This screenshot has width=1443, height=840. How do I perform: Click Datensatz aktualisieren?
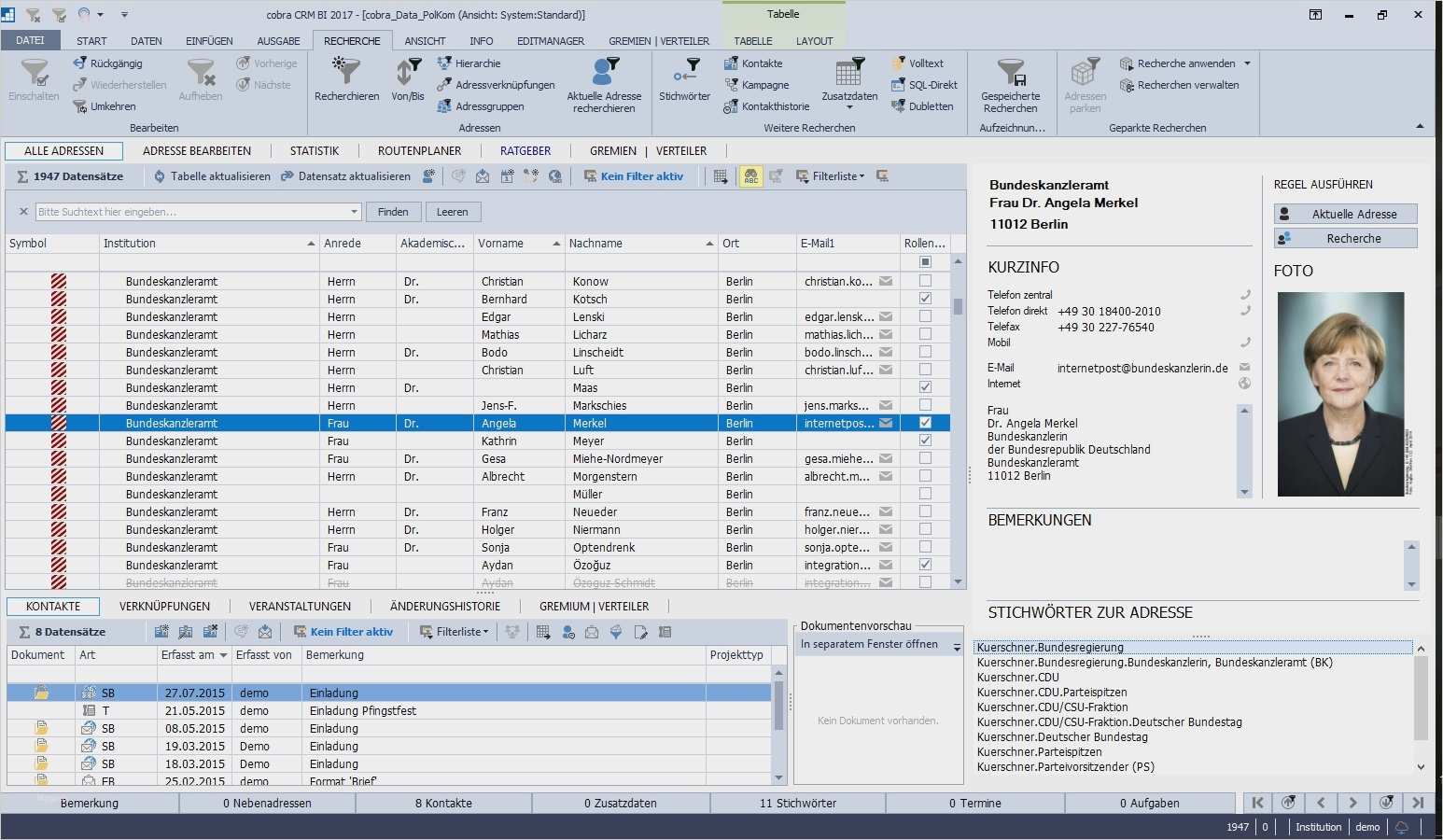click(345, 176)
